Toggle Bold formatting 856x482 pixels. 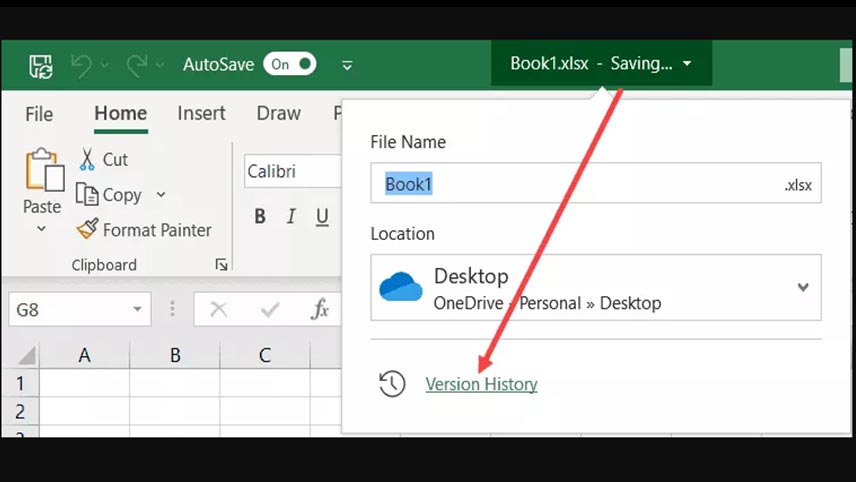pos(260,217)
